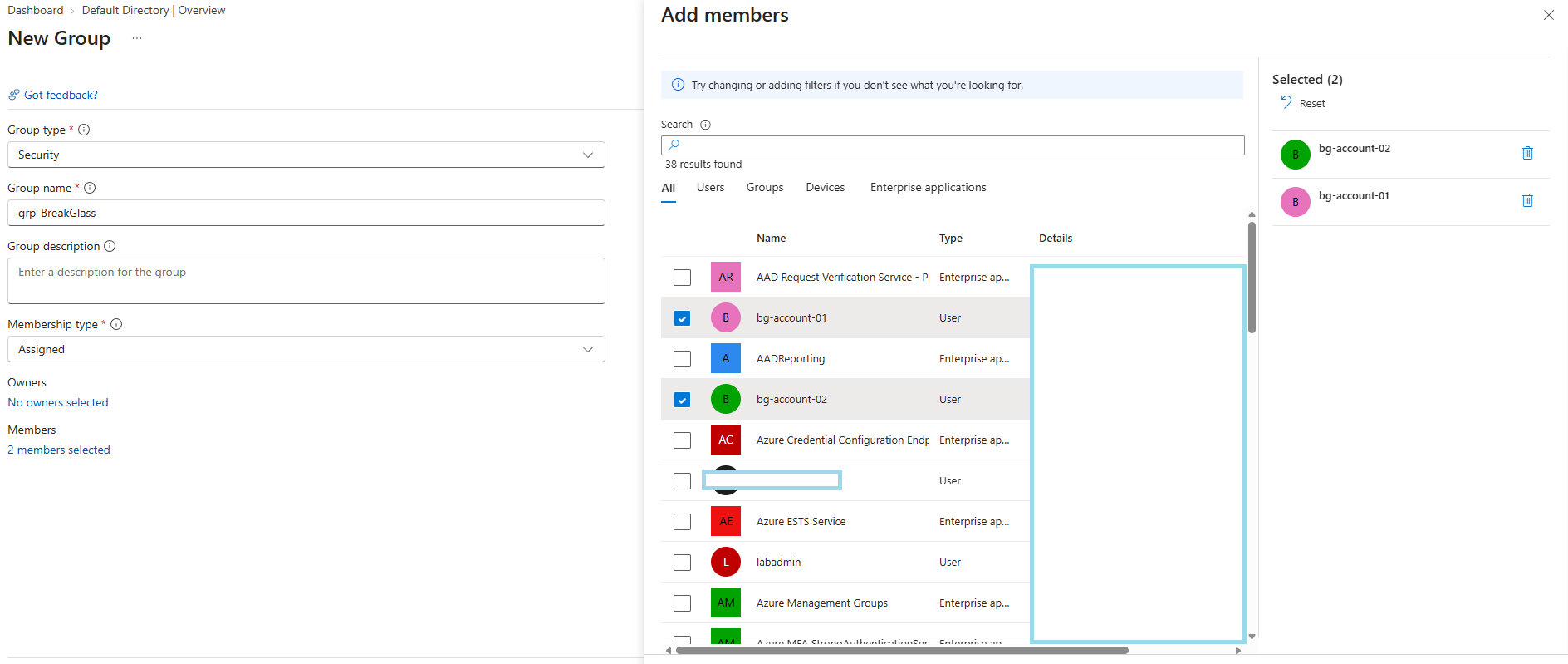Show Group type info tooltip icon
Image resolution: width=1568 pixels, height=664 pixels.
84,130
